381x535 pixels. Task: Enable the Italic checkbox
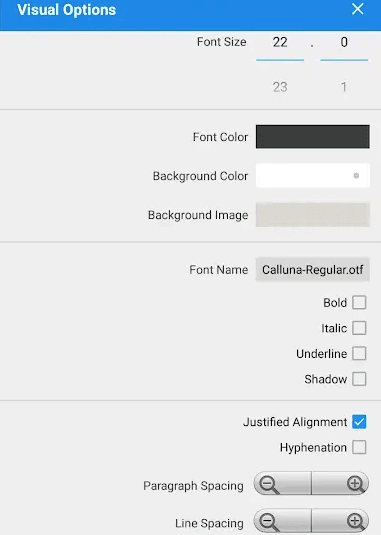pyautogui.click(x=359, y=328)
